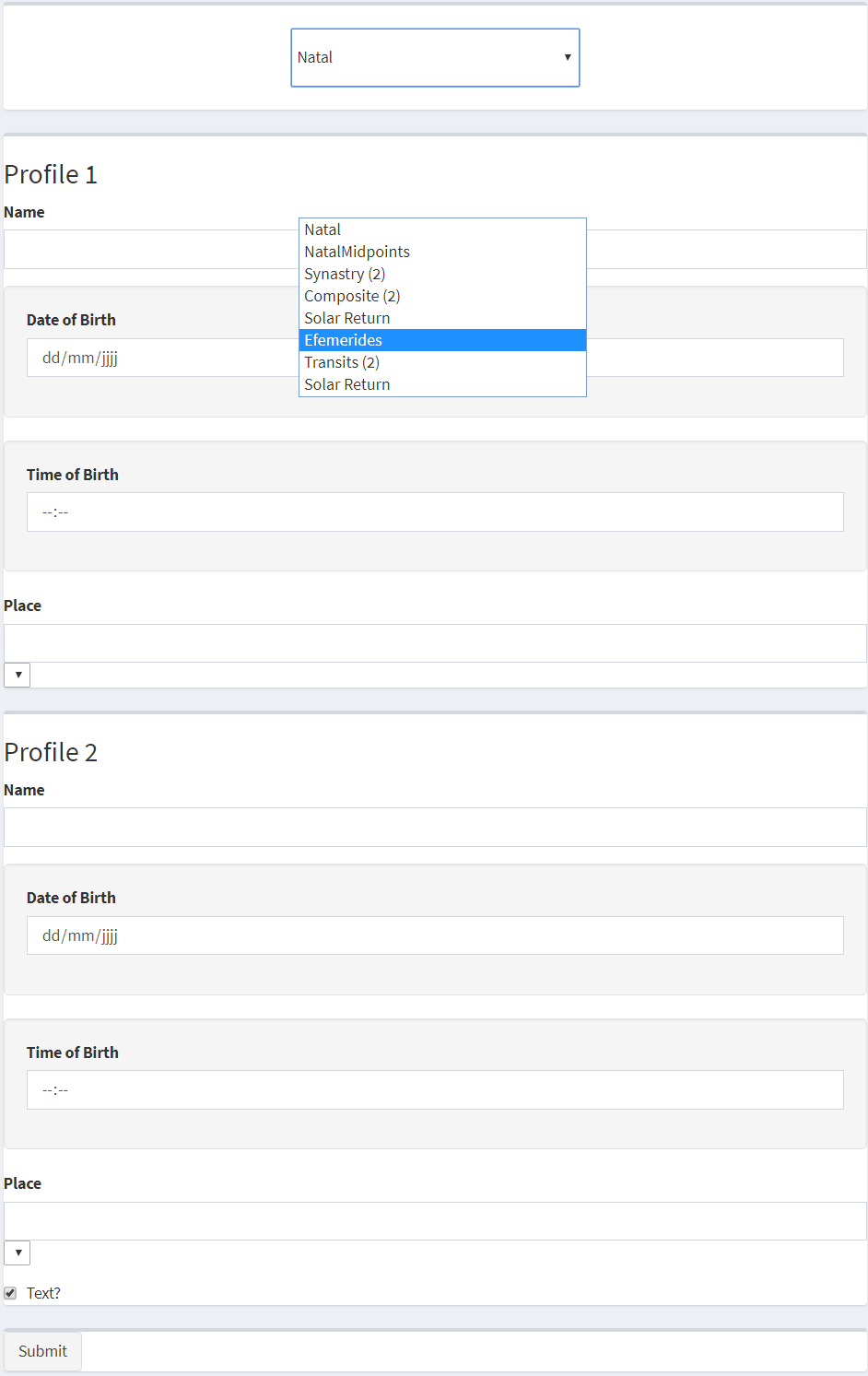Focus Profile 1 Place input field
The image size is (868, 1376).
click(x=435, y=643)
